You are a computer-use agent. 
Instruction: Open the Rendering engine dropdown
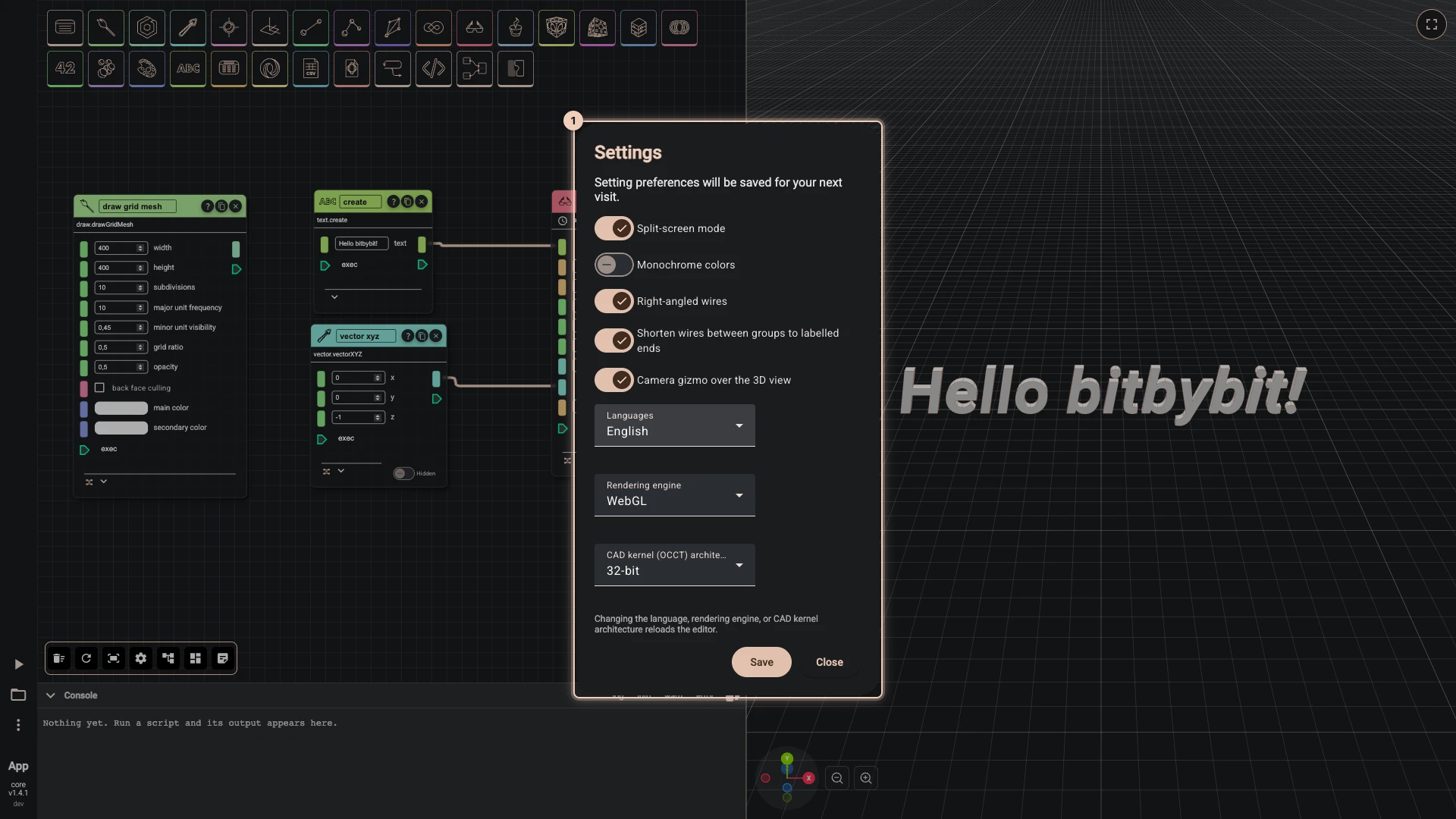[x=674, y=494]
